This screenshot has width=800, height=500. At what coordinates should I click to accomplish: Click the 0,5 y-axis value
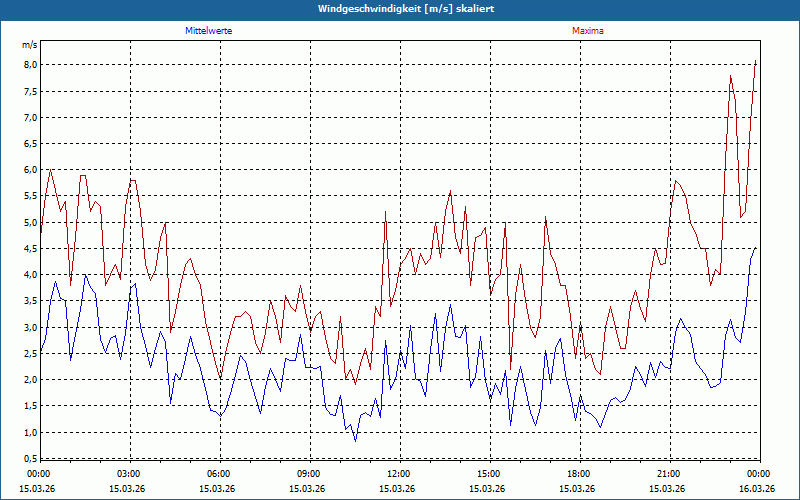pyautogui.click(x=30, y=459)
